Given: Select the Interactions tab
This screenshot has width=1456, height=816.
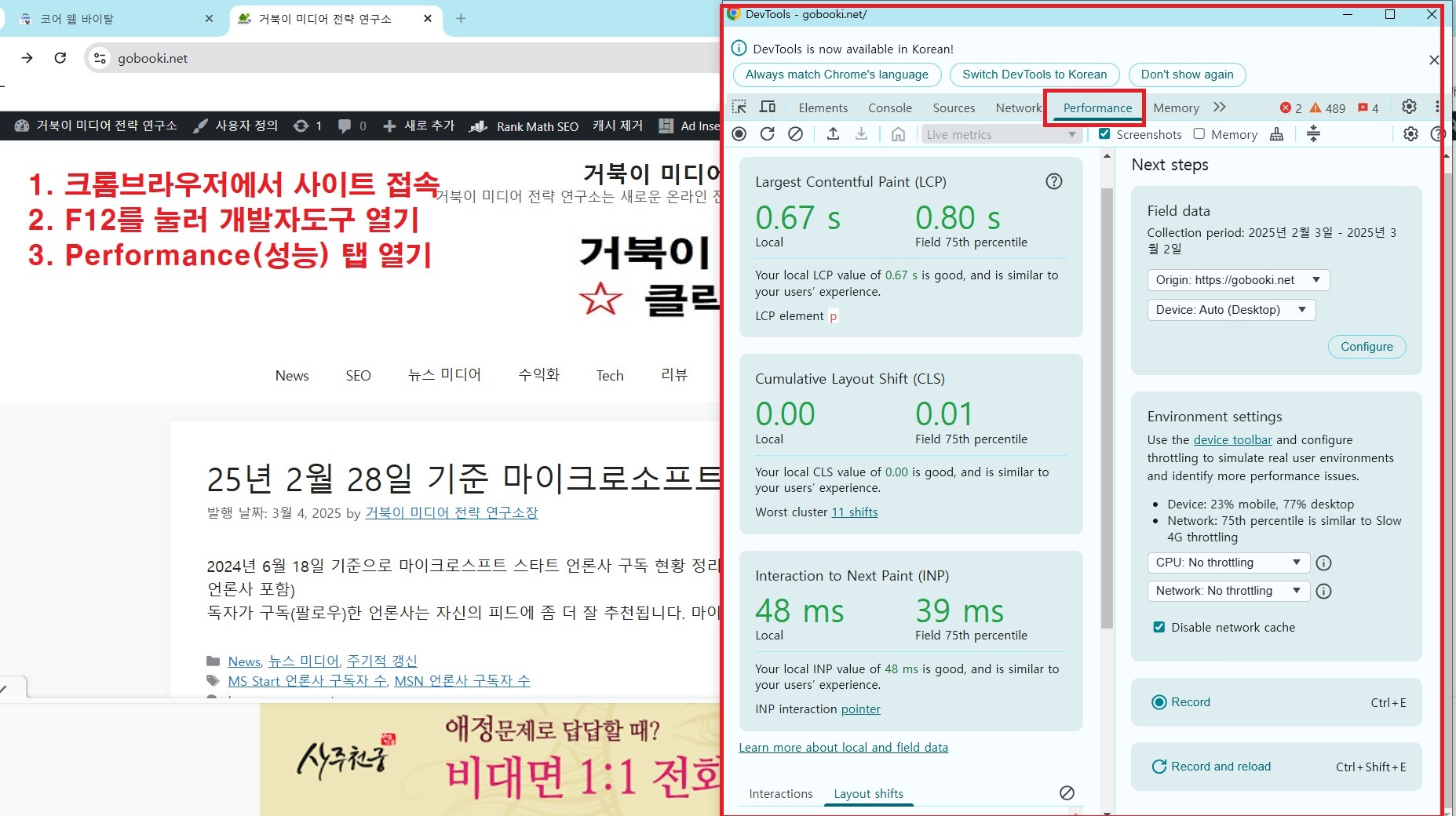Looking at the screenshot, I should pos(780,794).
